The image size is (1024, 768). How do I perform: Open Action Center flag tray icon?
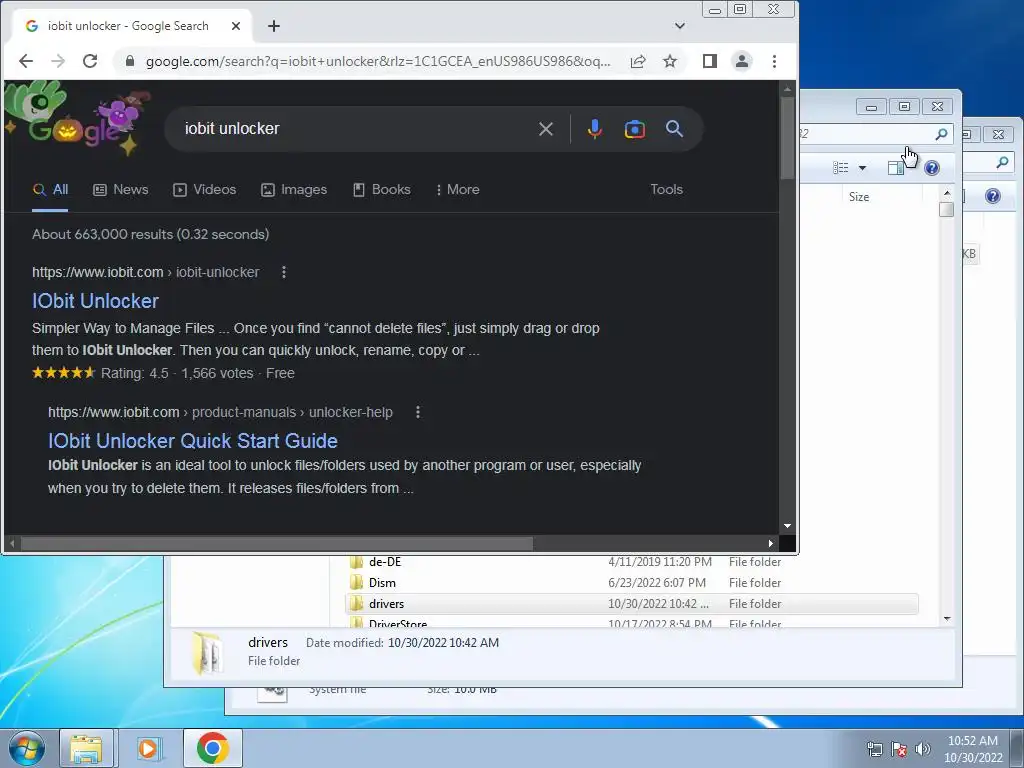tap(899, 749)
